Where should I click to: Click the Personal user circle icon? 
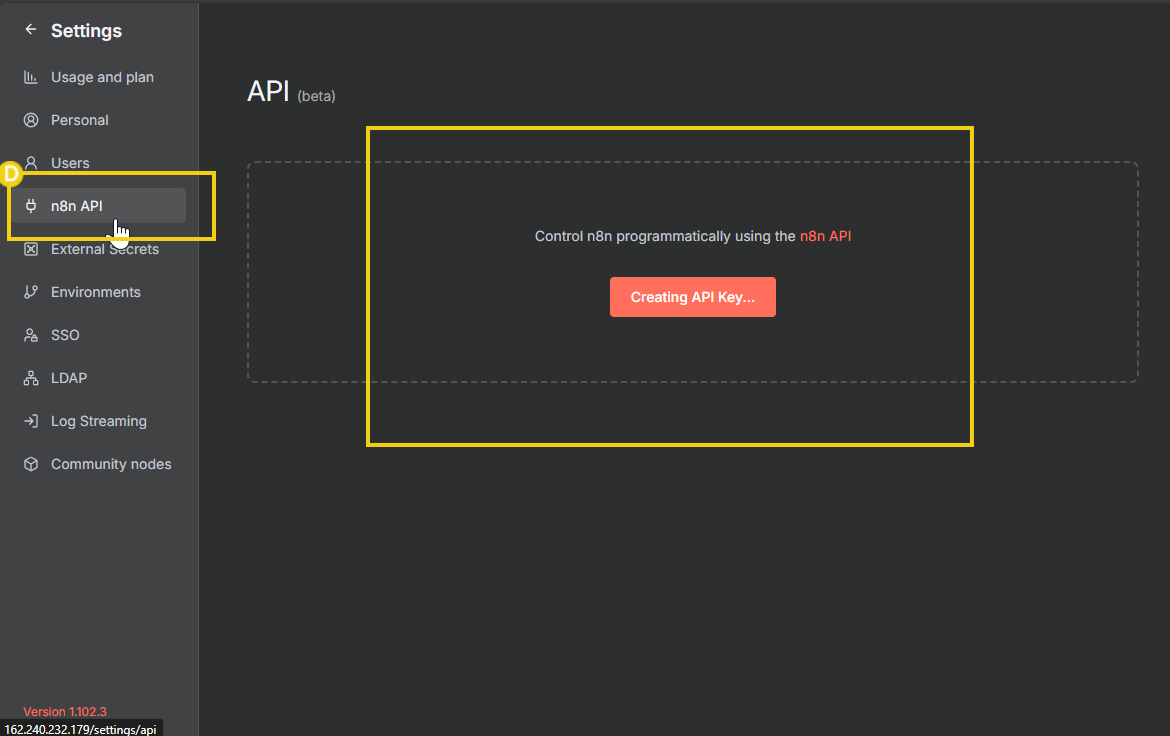pyautogui.click(x=31, y=120)
